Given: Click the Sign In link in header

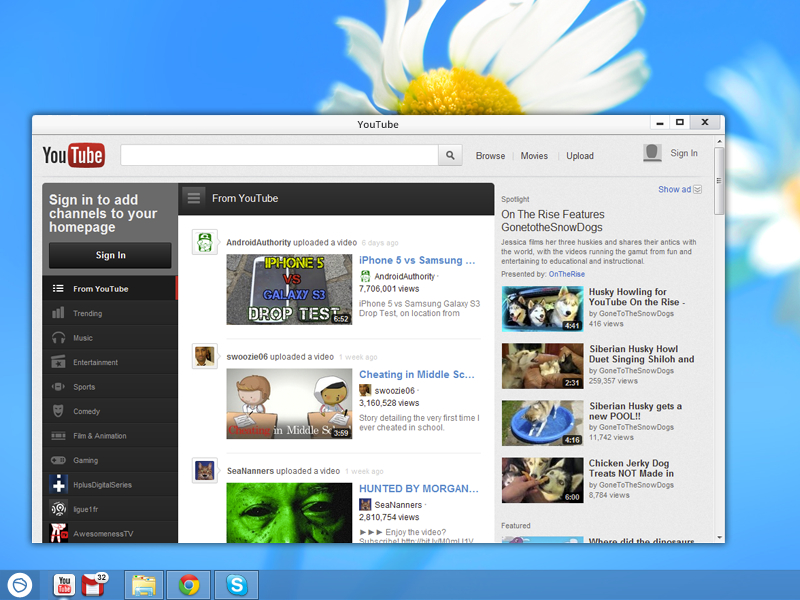Looking at the screenshot, I should (x=684, y=153).
